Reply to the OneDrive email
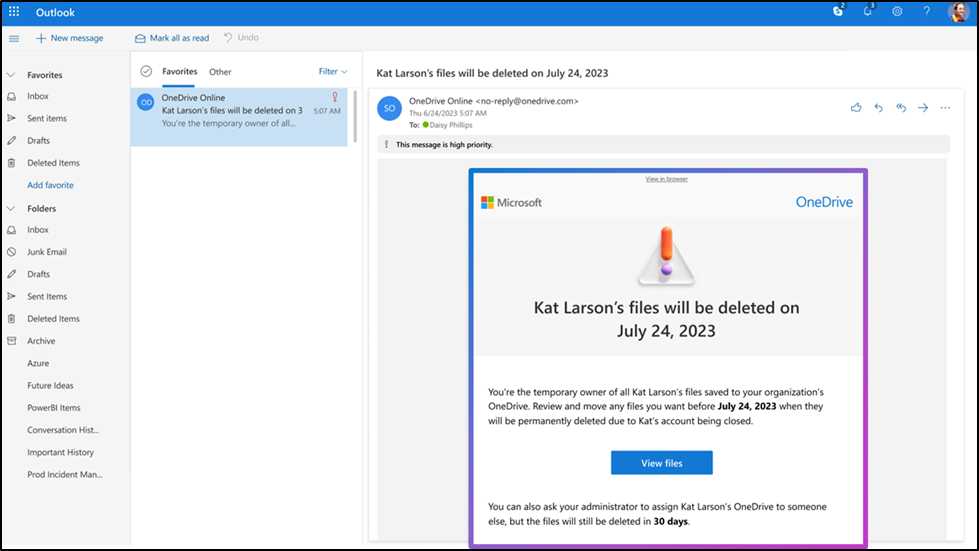 click(x=879, y=107)
